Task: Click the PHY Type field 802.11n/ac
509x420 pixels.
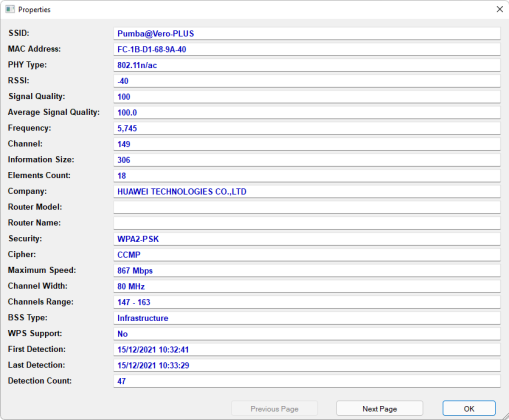Action: 307,65
